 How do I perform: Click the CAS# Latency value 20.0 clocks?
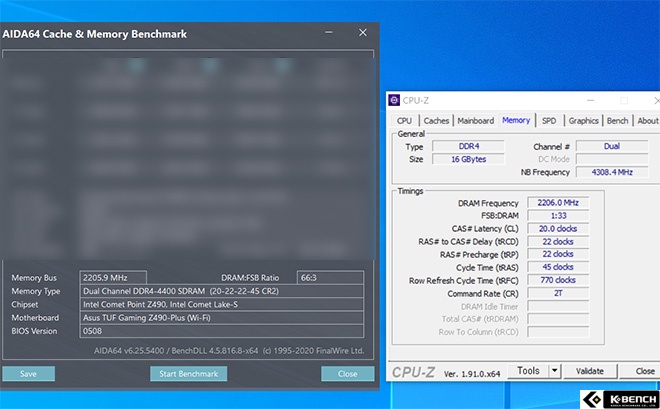558,228
